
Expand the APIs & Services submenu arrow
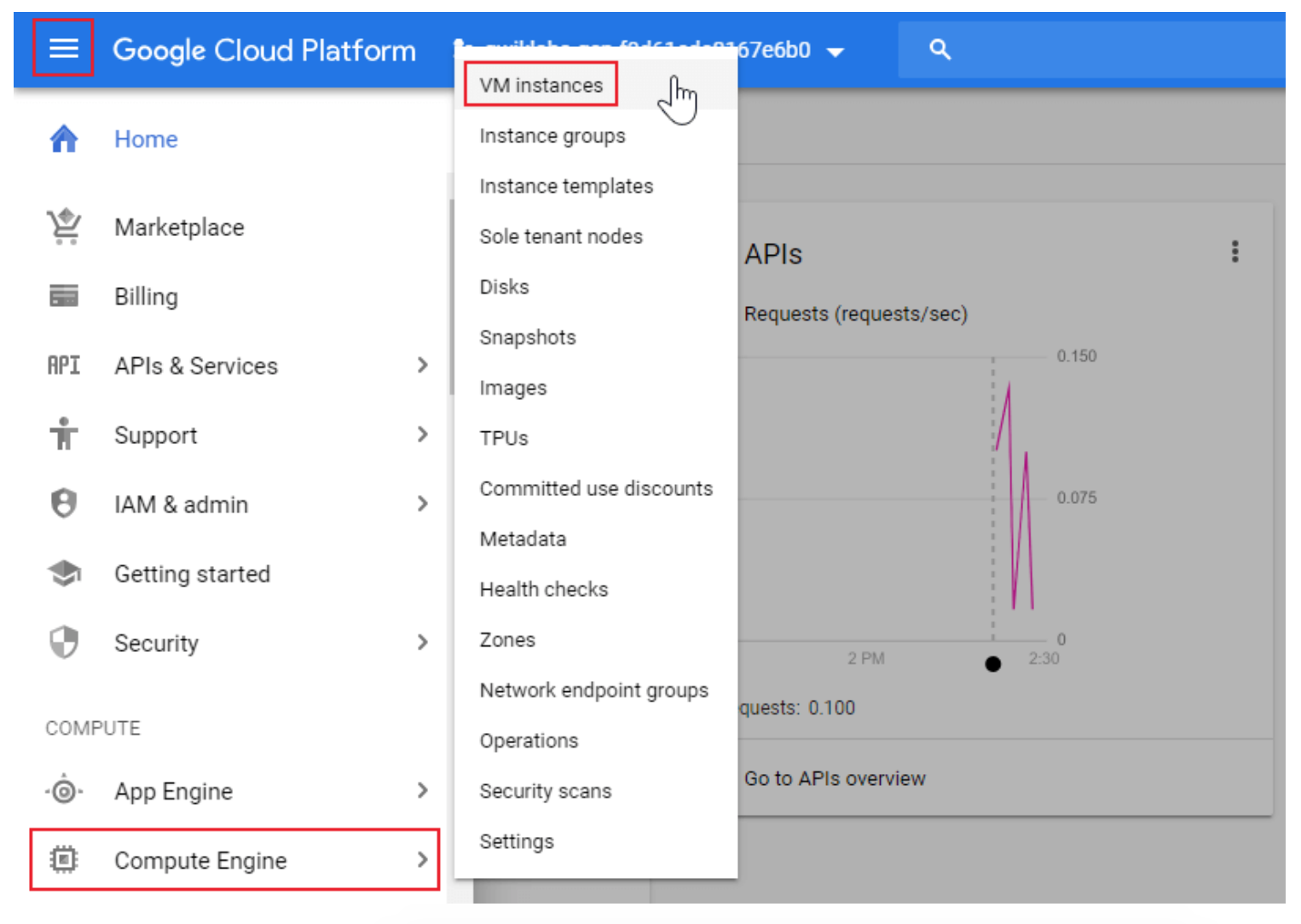pyautogui.click(x=423, y=366)
